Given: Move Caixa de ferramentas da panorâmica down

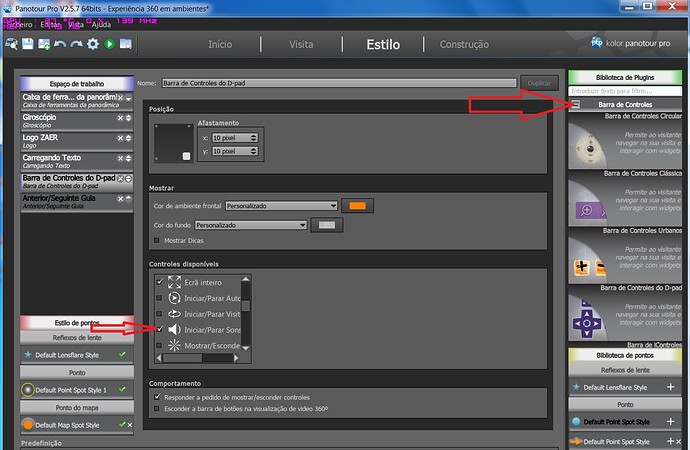Looking at the screenshot, I should [x=128, y=98].
